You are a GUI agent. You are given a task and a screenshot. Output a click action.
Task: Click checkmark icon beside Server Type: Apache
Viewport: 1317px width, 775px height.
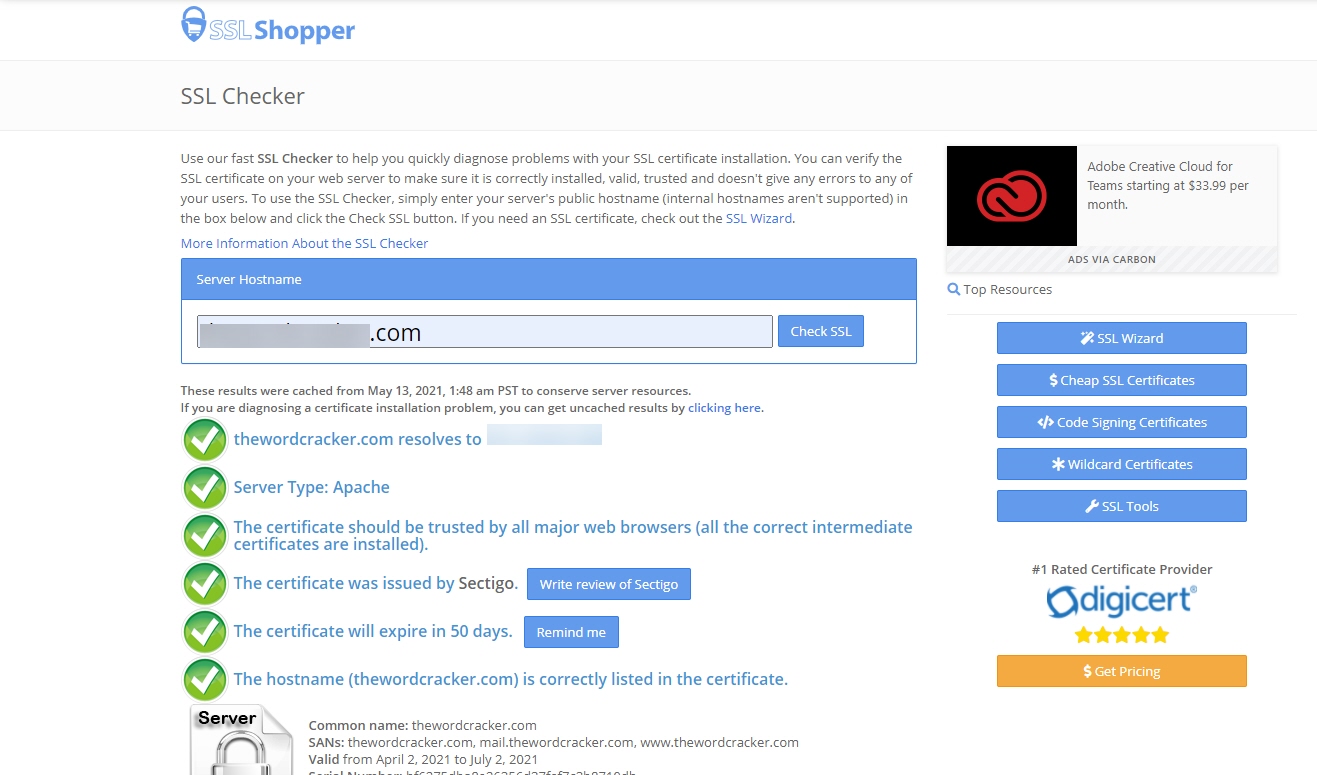(205, 488)
